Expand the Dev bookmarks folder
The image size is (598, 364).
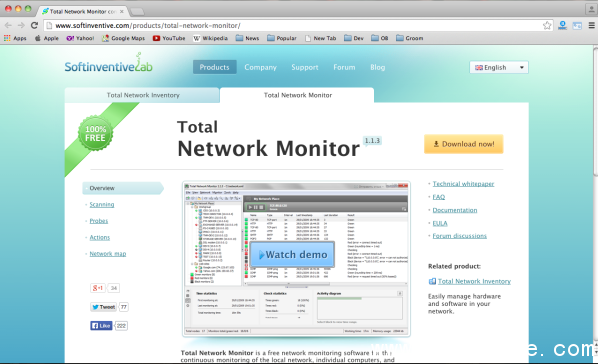pyautogui.click(x=354, y=38)
